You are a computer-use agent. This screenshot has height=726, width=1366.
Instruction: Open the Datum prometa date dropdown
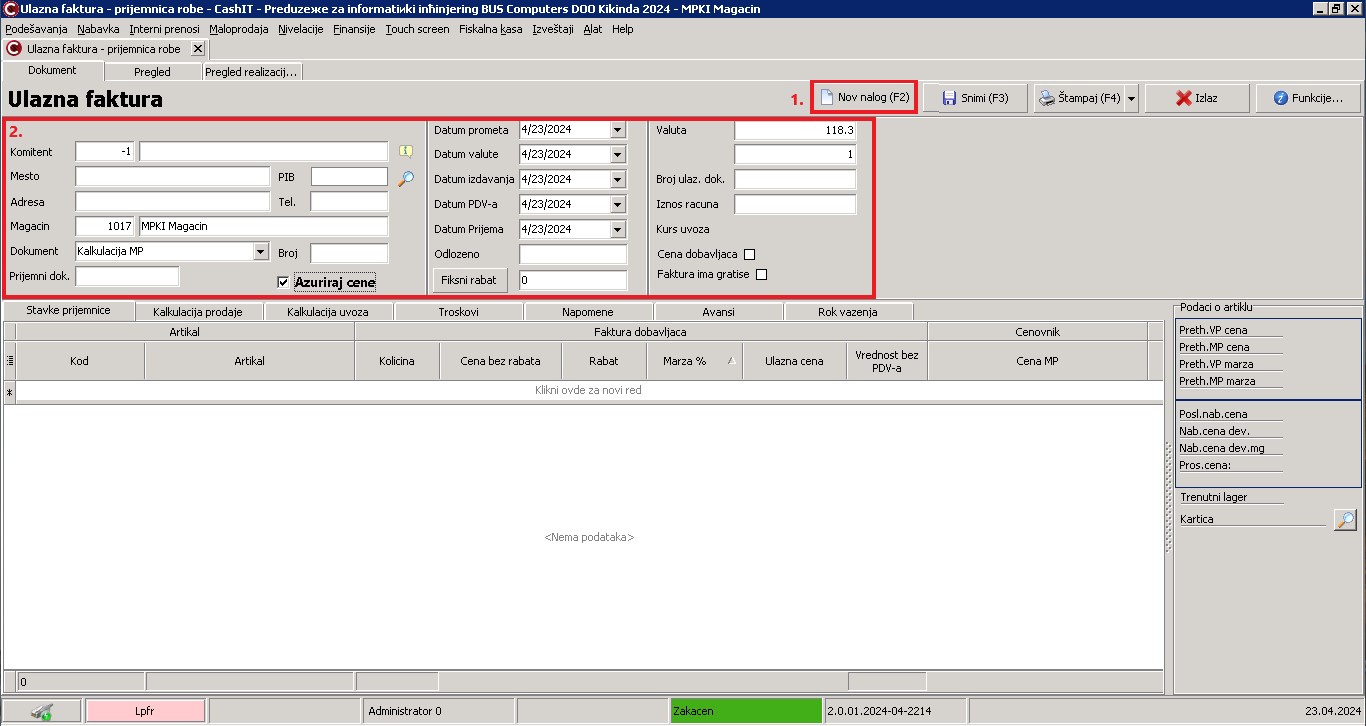[617, 130]
